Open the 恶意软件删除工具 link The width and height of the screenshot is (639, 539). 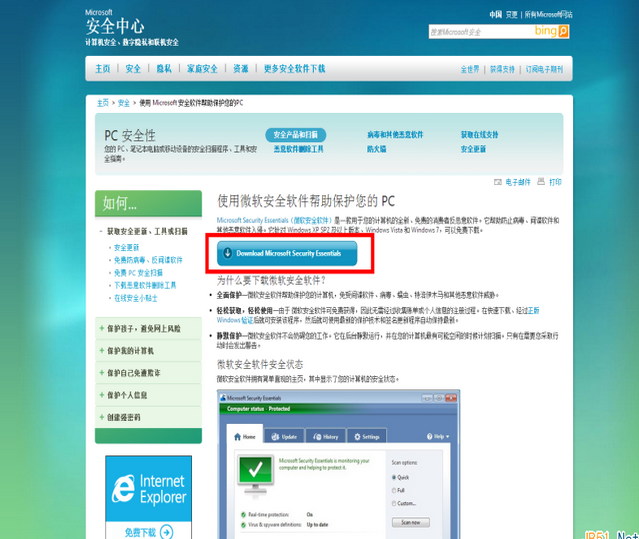[298, 149]
